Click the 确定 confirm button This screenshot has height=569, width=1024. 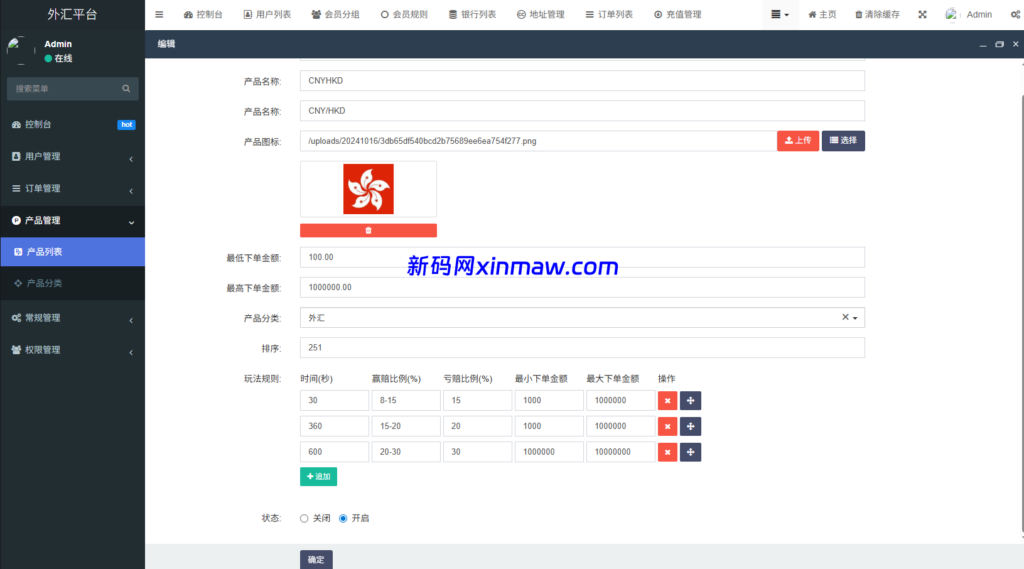(316, 560)
